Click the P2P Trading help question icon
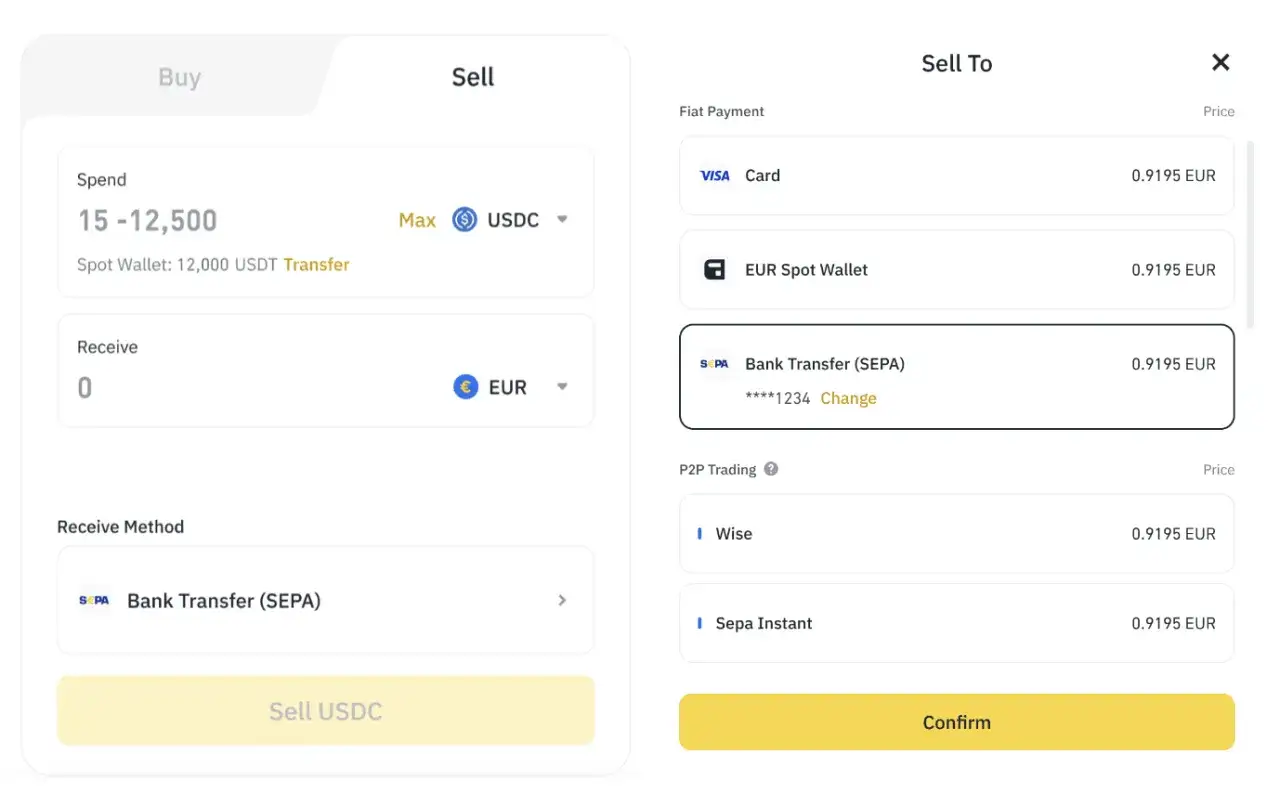1280x793 pixels. [771, 469]
